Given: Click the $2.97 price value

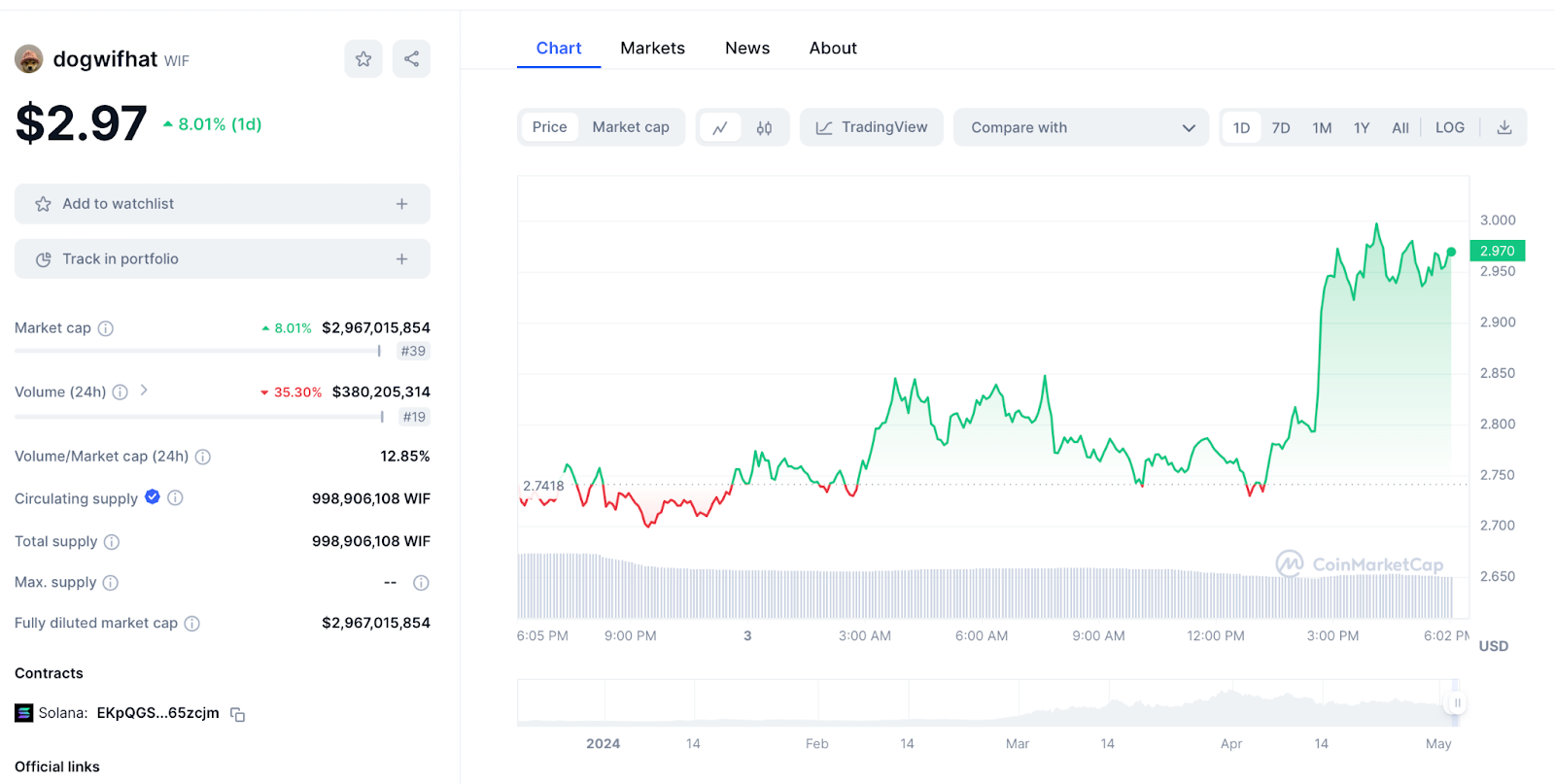Looking at the screenshot, I should click(82, 124).
